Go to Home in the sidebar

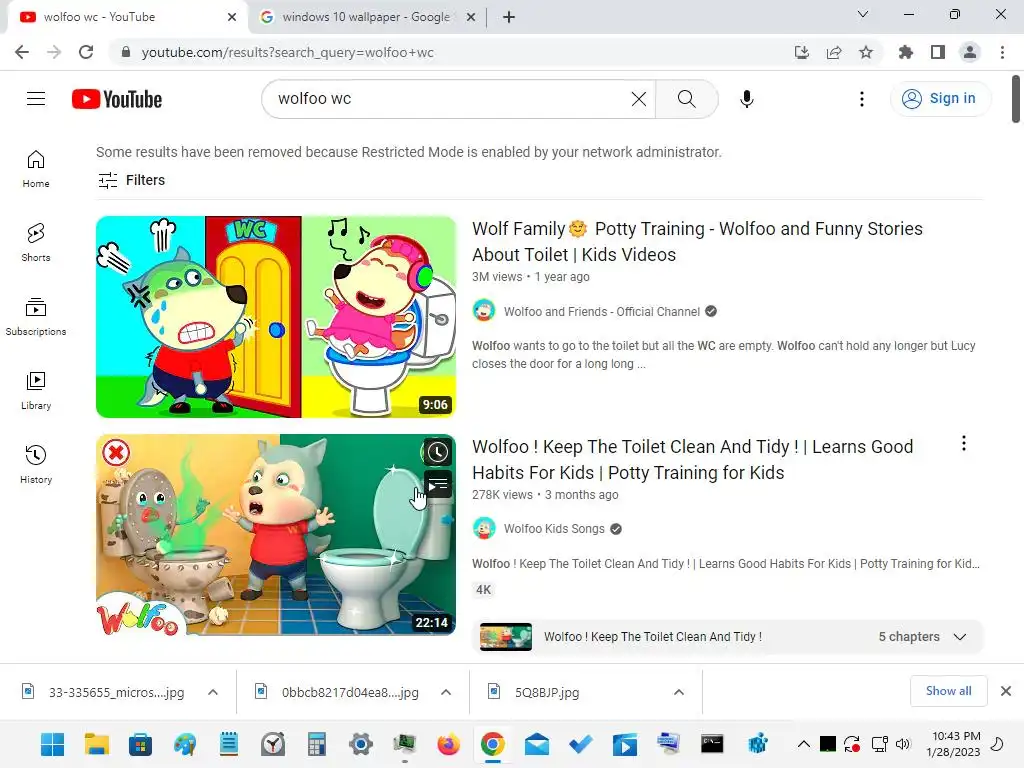coord(36,169)
